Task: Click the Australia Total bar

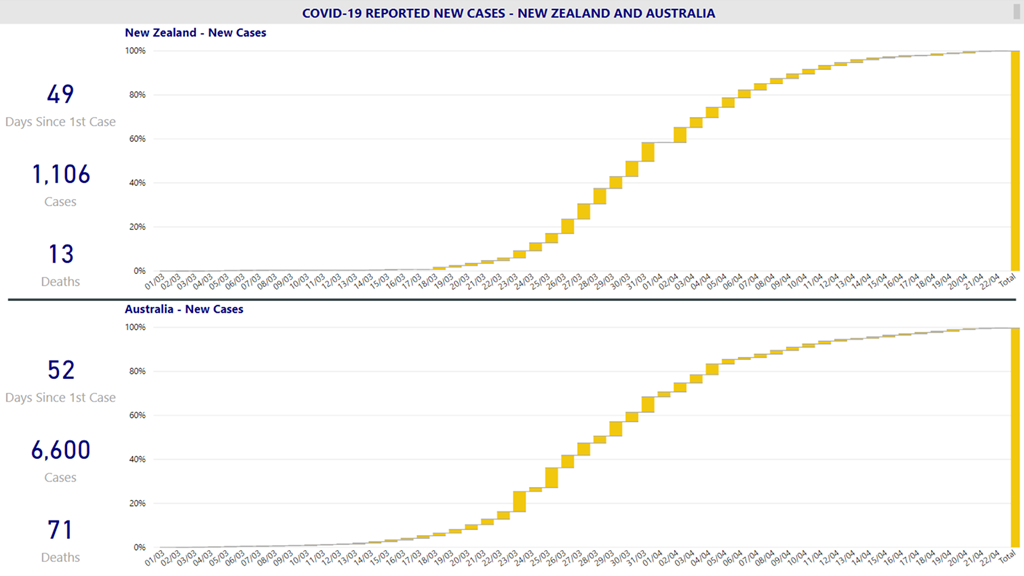Action: pyautogui.click(x=1015, y=437)
